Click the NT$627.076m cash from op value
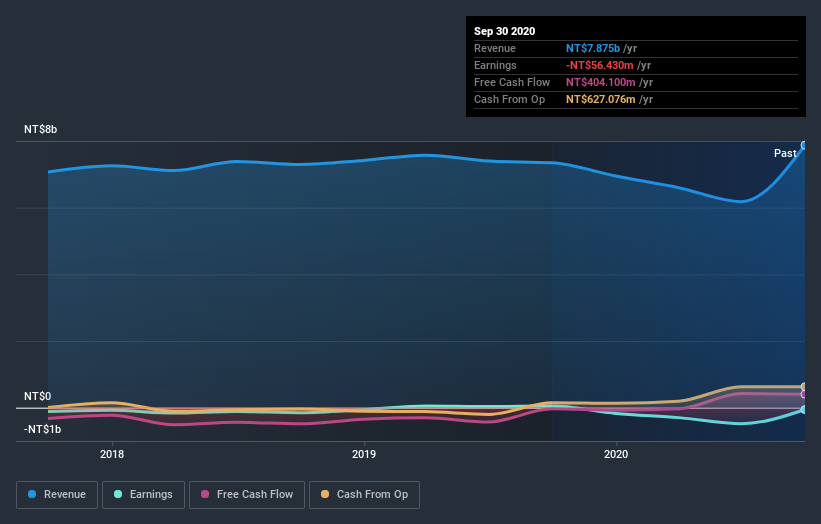Image resolution: width=821 pixels, height=524 pixels. pos(601,99)
